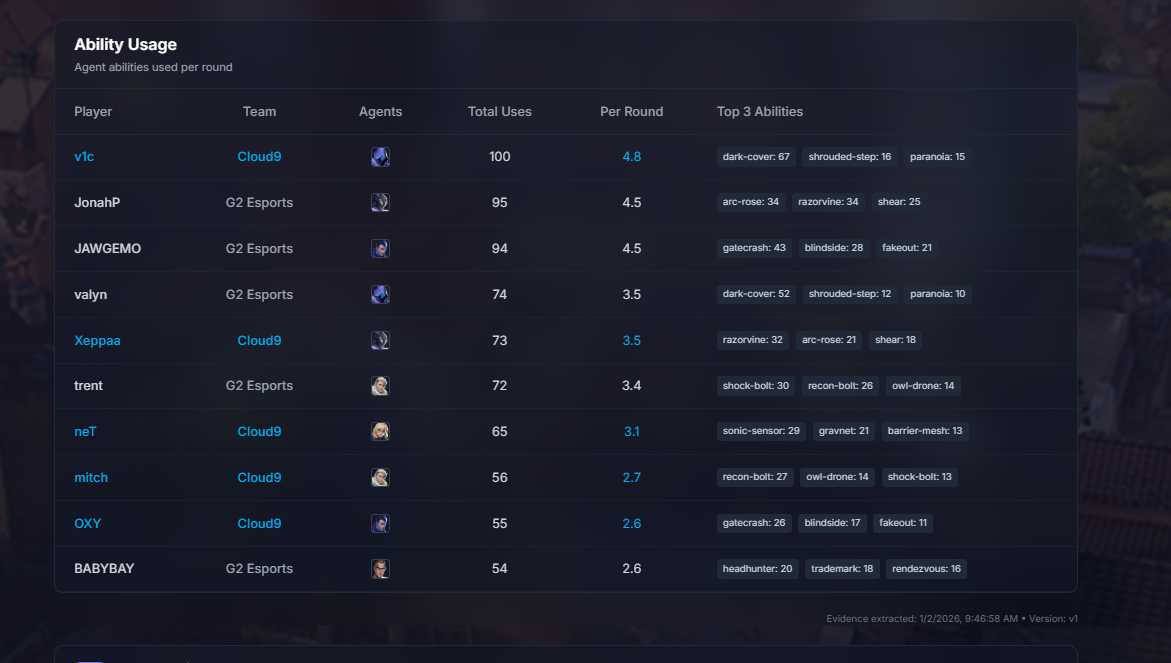
Task: Click the Agents column header
Action: click(380, 111)
